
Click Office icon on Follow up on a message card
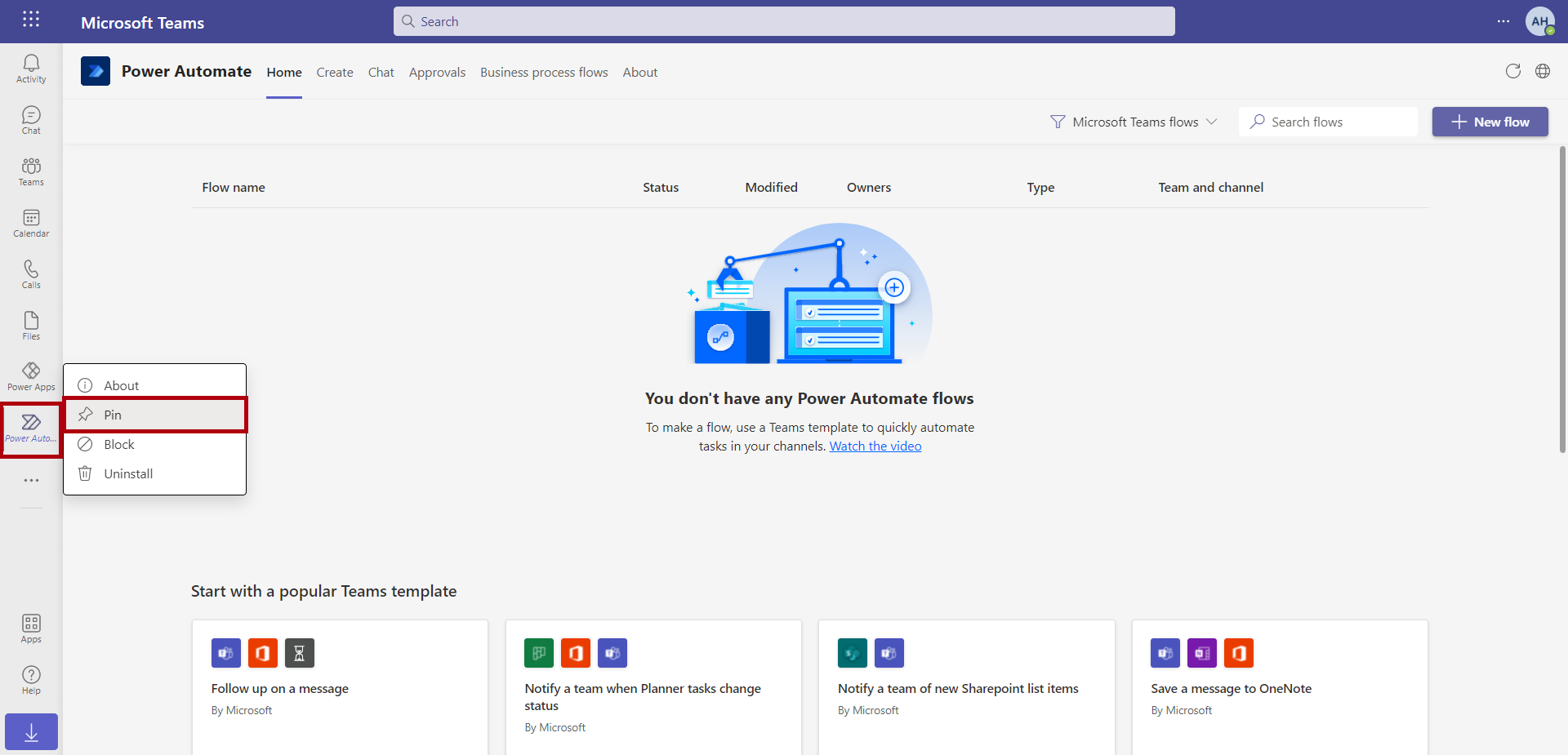point(263,653)
